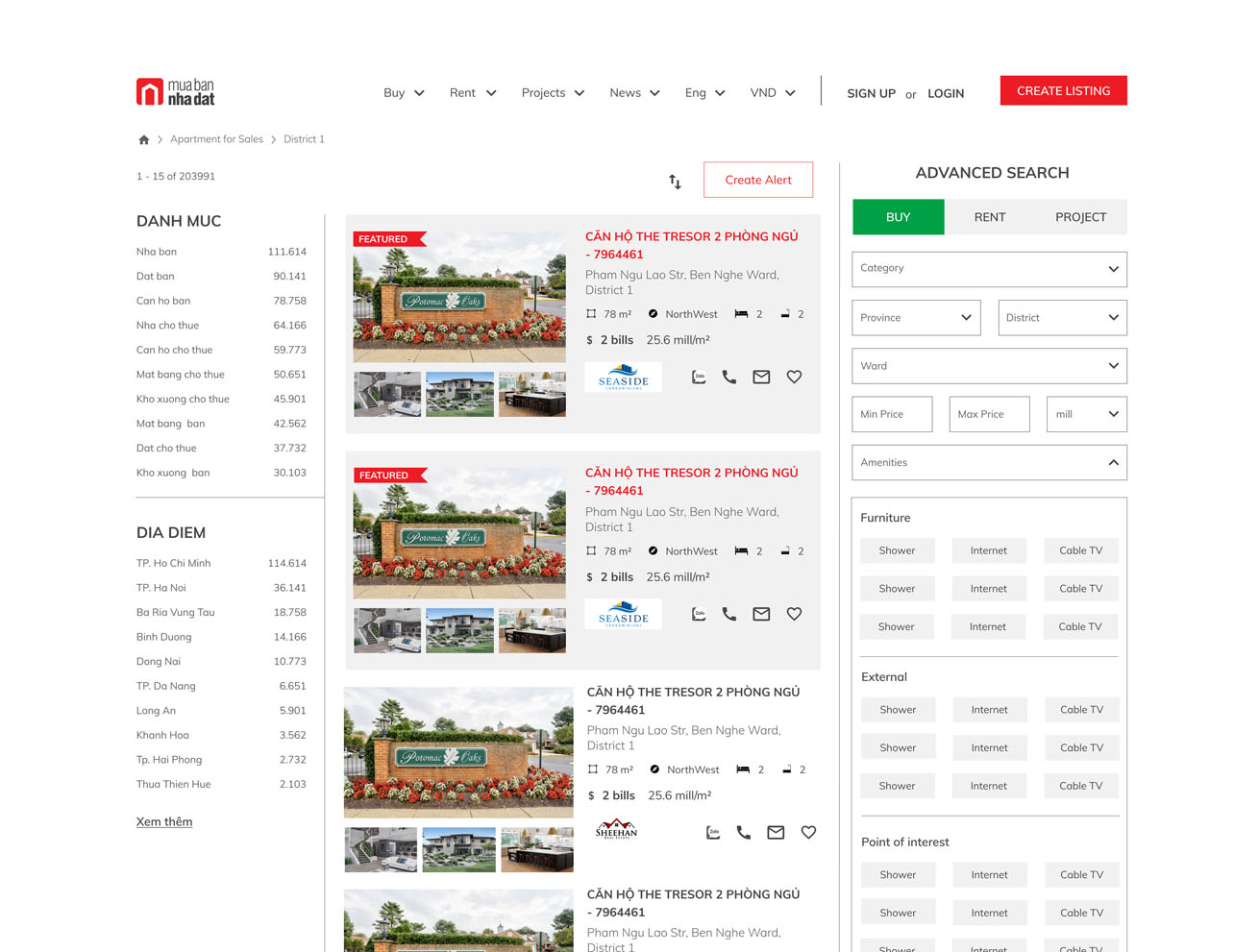This screenshot has height=952, width=1259.
Task: Click phone icon on Sheehan listing
Action: 744,833
